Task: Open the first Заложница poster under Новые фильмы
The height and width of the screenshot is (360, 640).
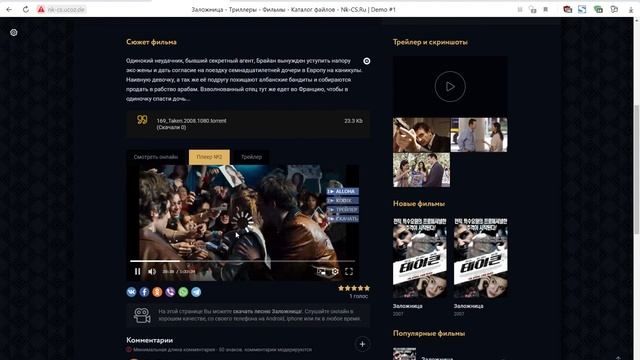Action: click(x=420, y=258)
